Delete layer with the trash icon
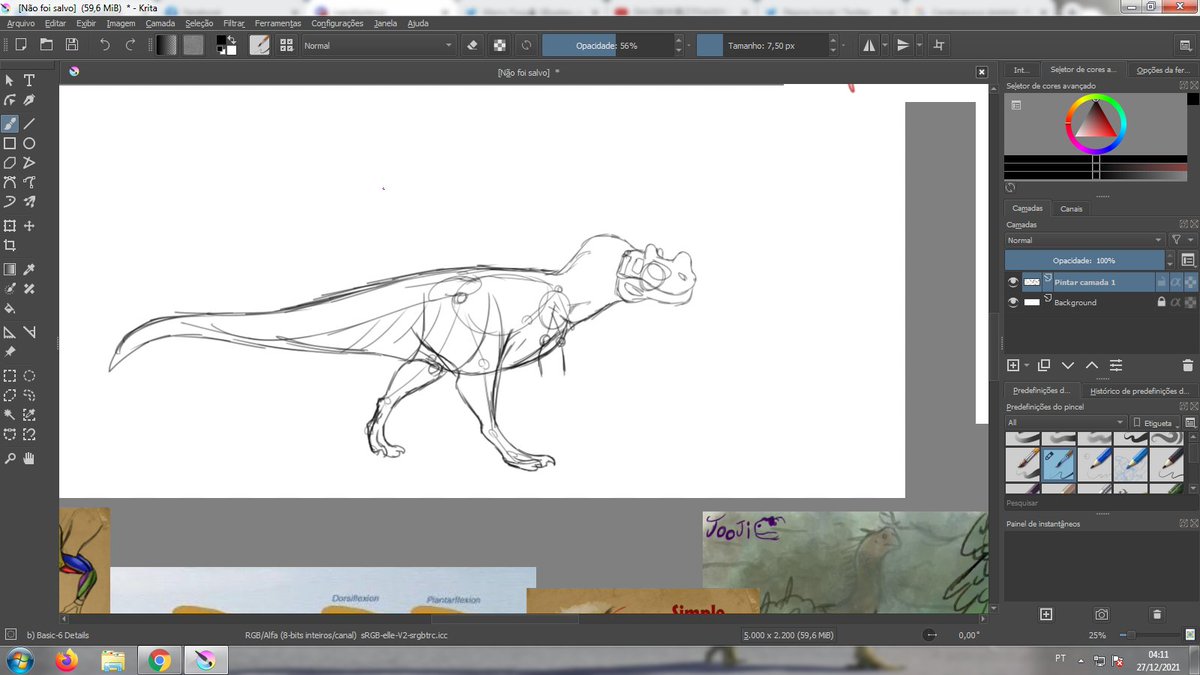Image resolution: width=1200 pixels, height=675 pixels. 1187,366
